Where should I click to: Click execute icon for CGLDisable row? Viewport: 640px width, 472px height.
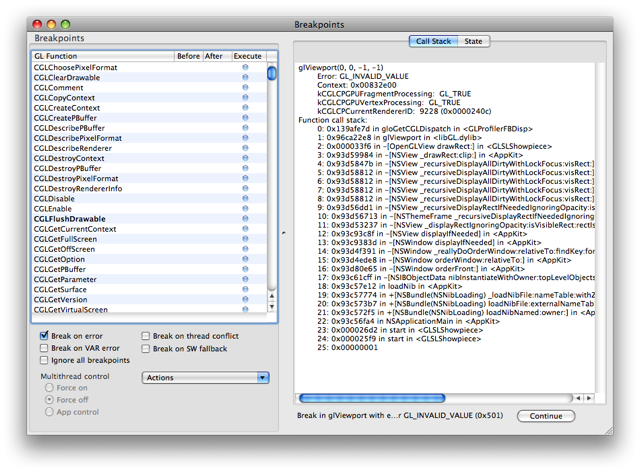click(246, 199)
